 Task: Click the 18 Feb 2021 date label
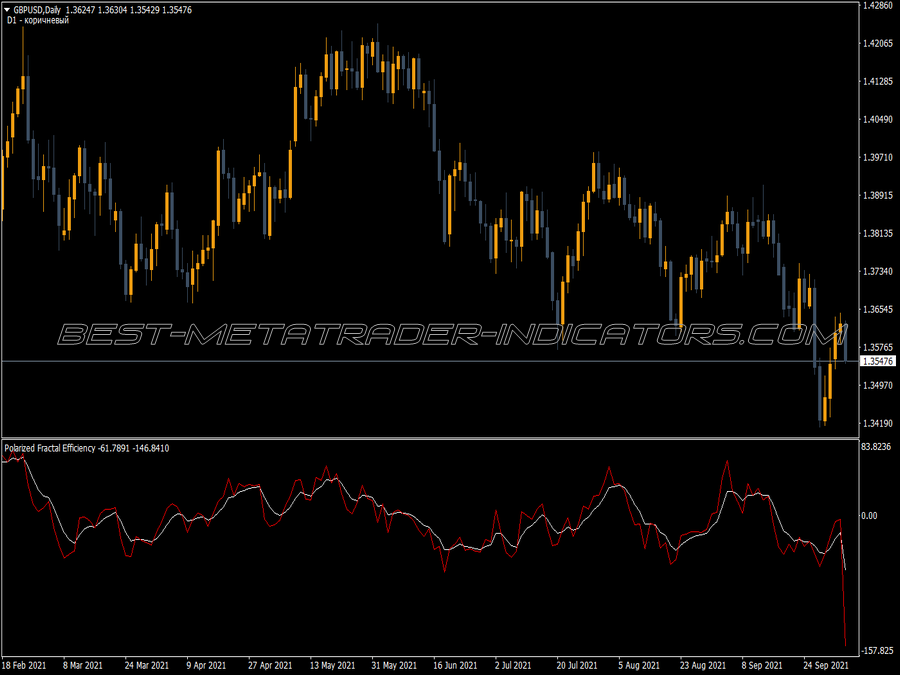click(x=24, y=666)
